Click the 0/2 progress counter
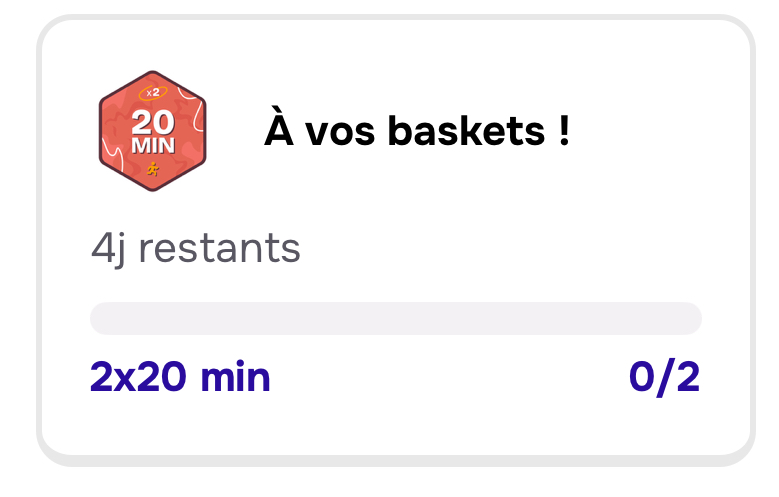The image size is (779, 497). pyautogui.click(x=664, y=378)
